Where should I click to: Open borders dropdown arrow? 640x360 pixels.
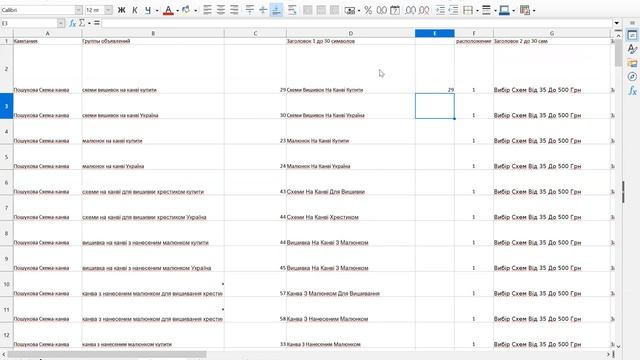pyautogui.click(x=477, y=10)
